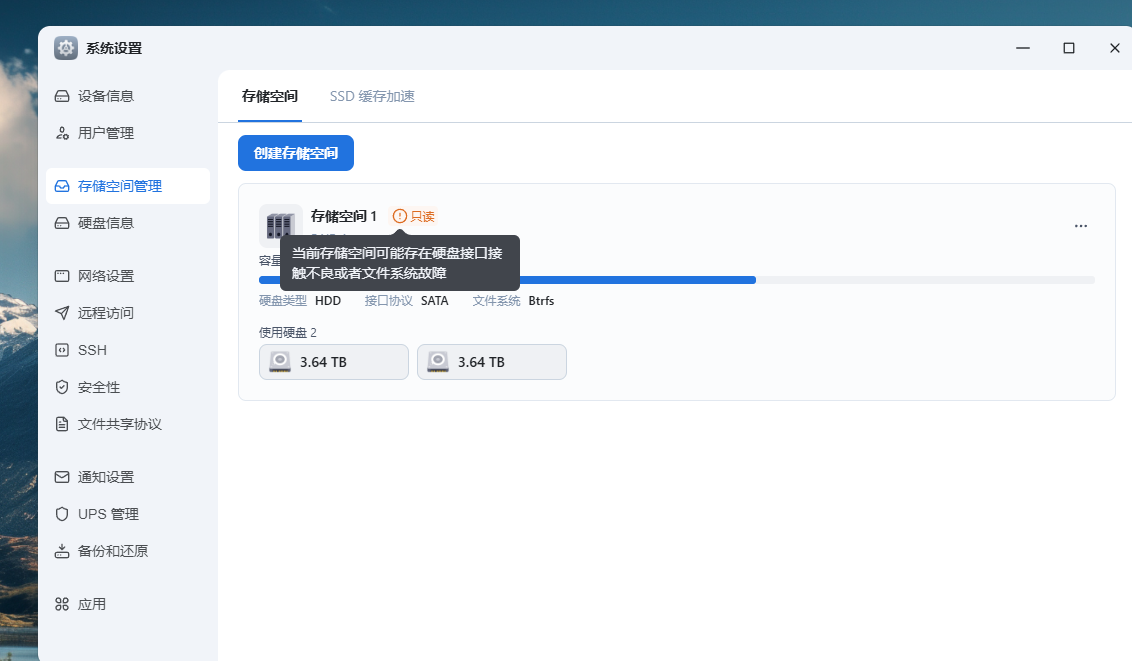Open 安全性 settings
The image size is (1132, 661).
(x=128, y=387)
